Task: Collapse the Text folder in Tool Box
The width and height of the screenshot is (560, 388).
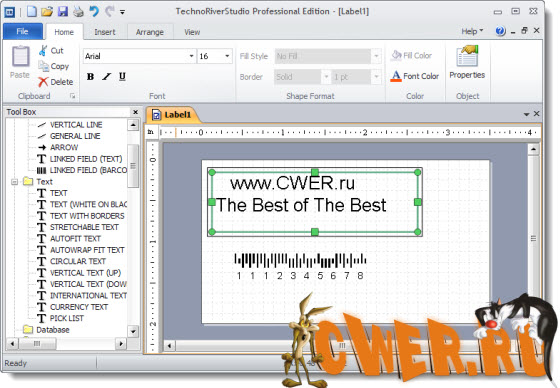Action: (x=14, y=182)
